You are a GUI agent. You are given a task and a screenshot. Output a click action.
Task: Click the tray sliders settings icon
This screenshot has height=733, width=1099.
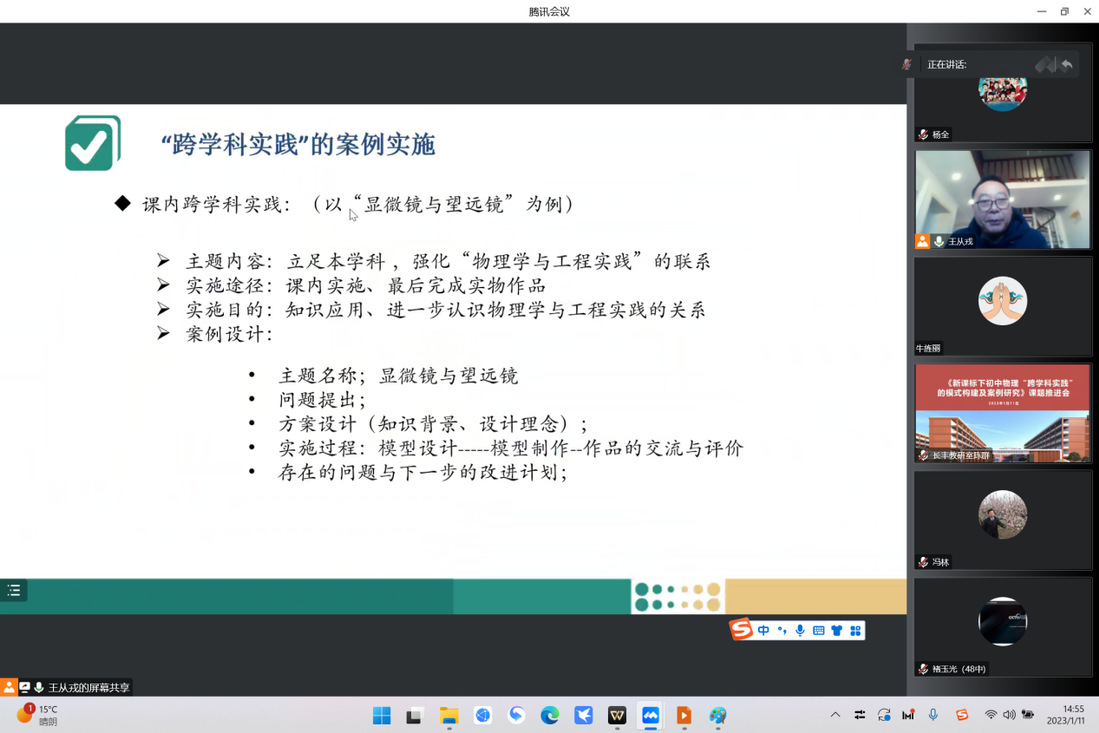[859, 715]
